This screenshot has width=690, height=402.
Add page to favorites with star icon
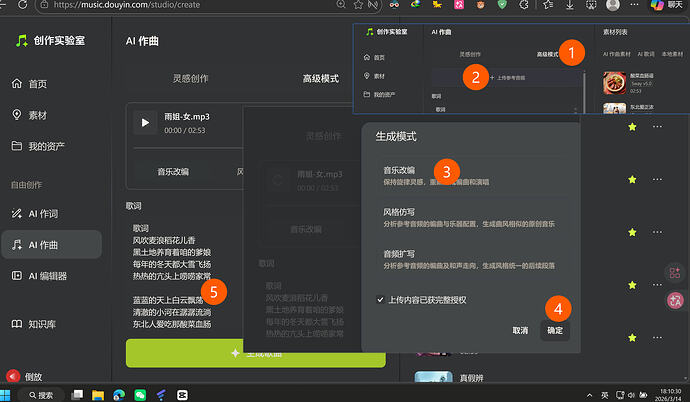pyautogui.click(x=359, y=5)
